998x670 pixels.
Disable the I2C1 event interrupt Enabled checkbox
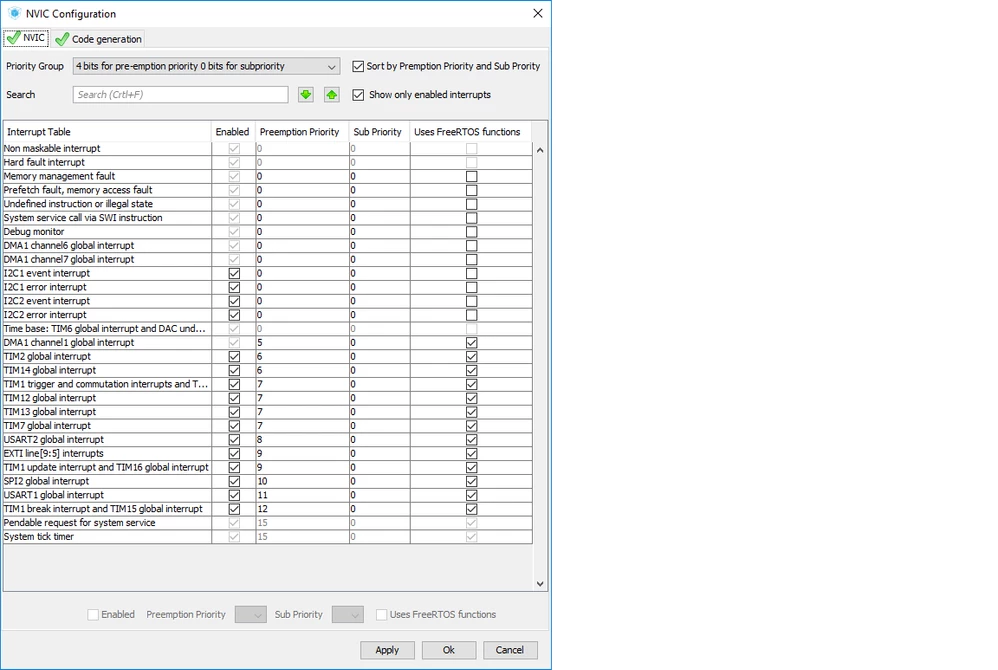click(234, 274)
